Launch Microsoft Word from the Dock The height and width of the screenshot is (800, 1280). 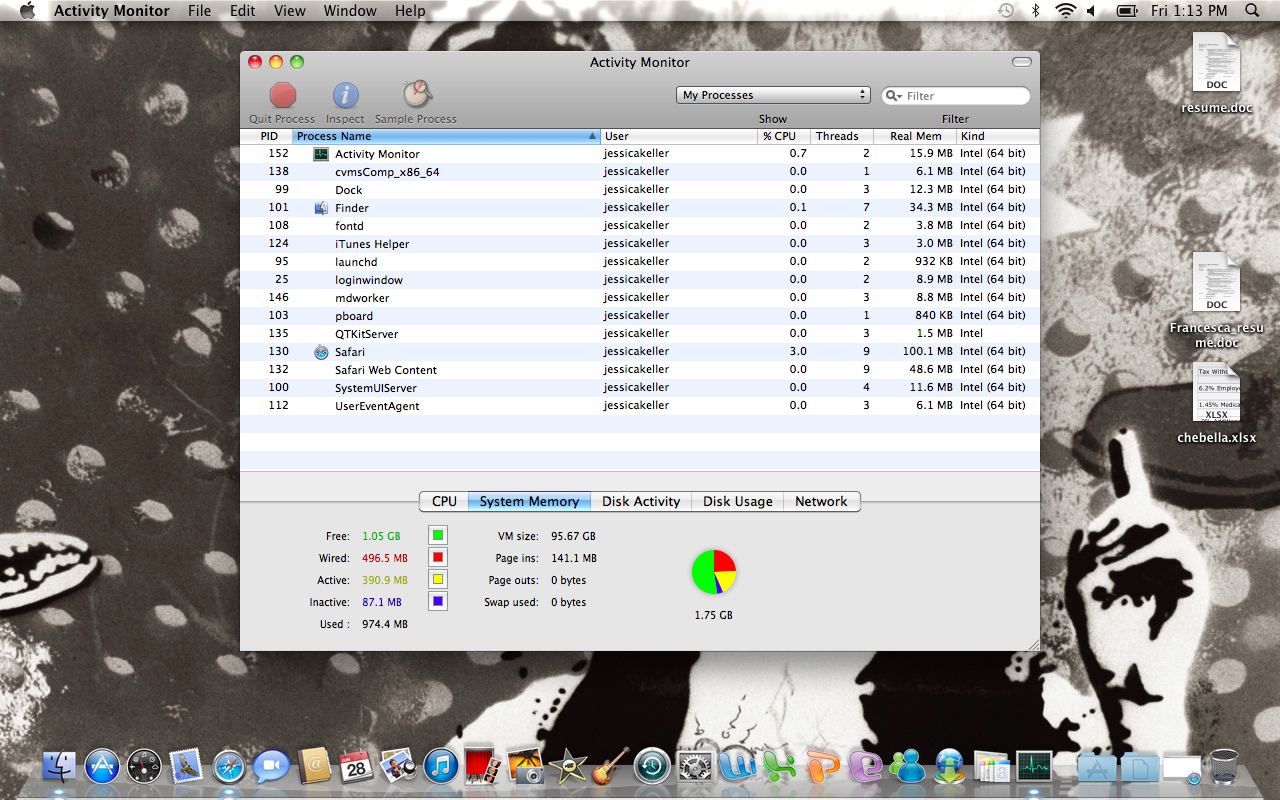[738, 767]
